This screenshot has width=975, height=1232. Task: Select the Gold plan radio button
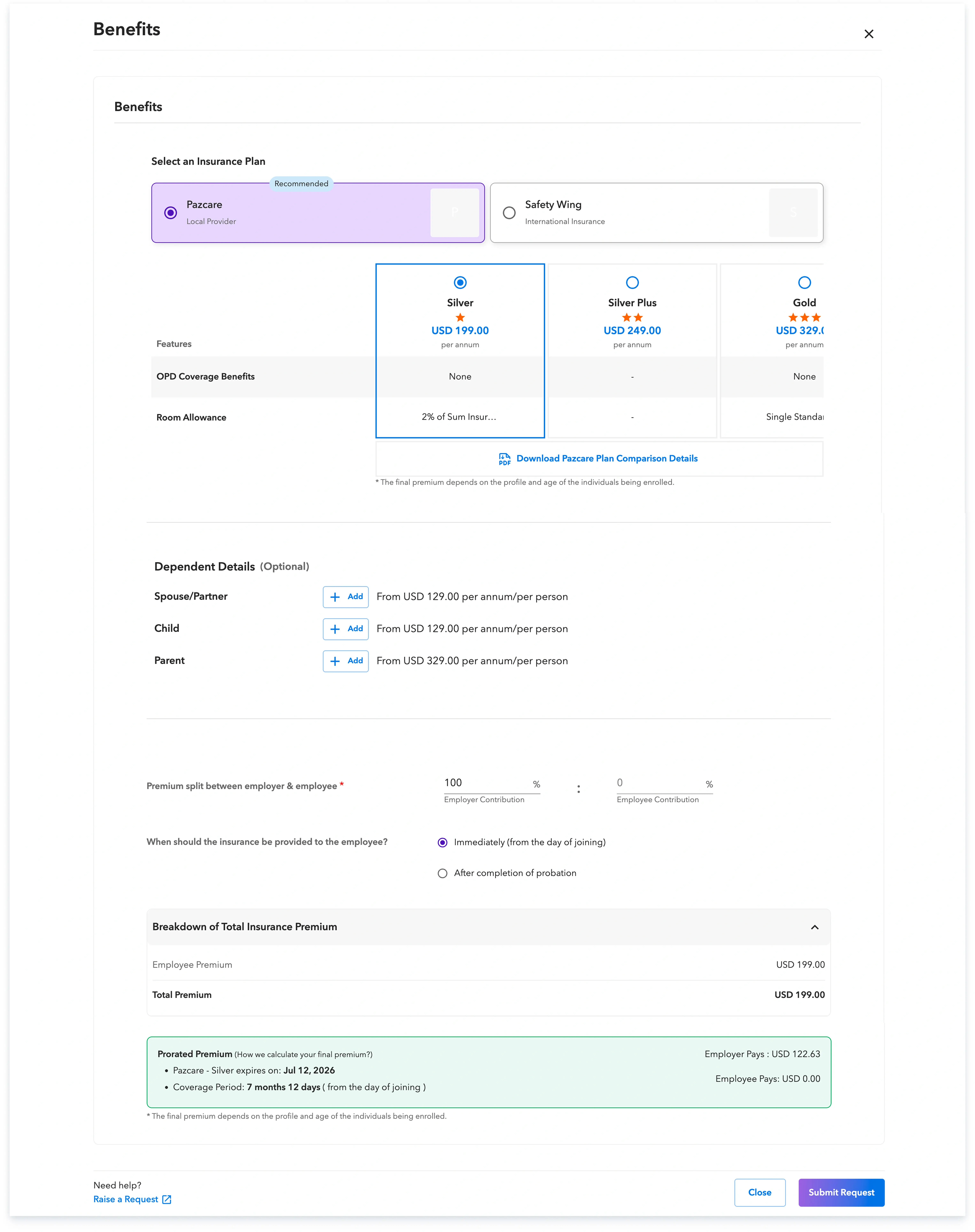(x=804, y=282)
